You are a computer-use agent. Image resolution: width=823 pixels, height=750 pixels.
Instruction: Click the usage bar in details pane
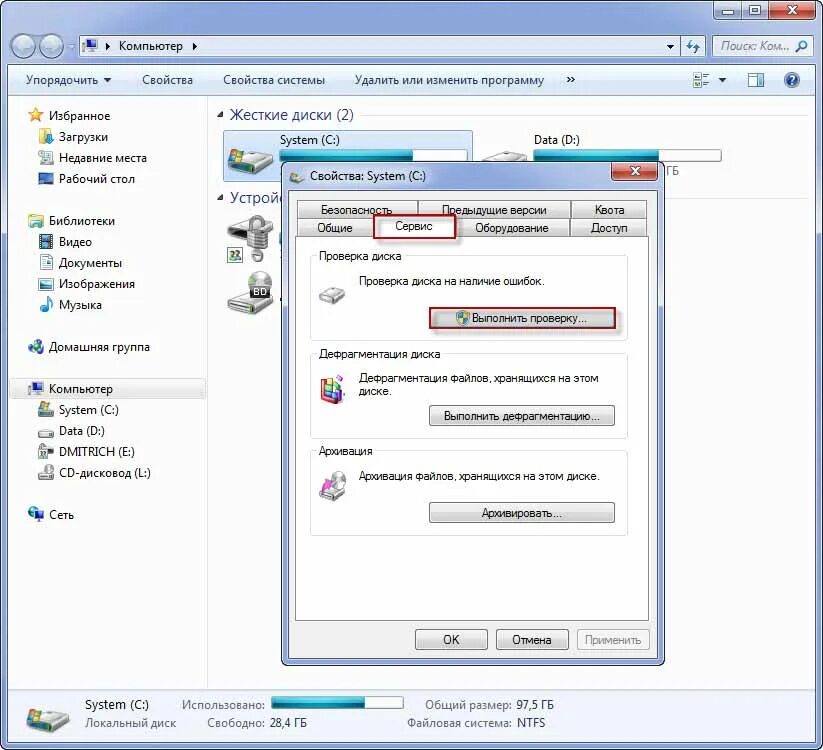click(337, 703)
